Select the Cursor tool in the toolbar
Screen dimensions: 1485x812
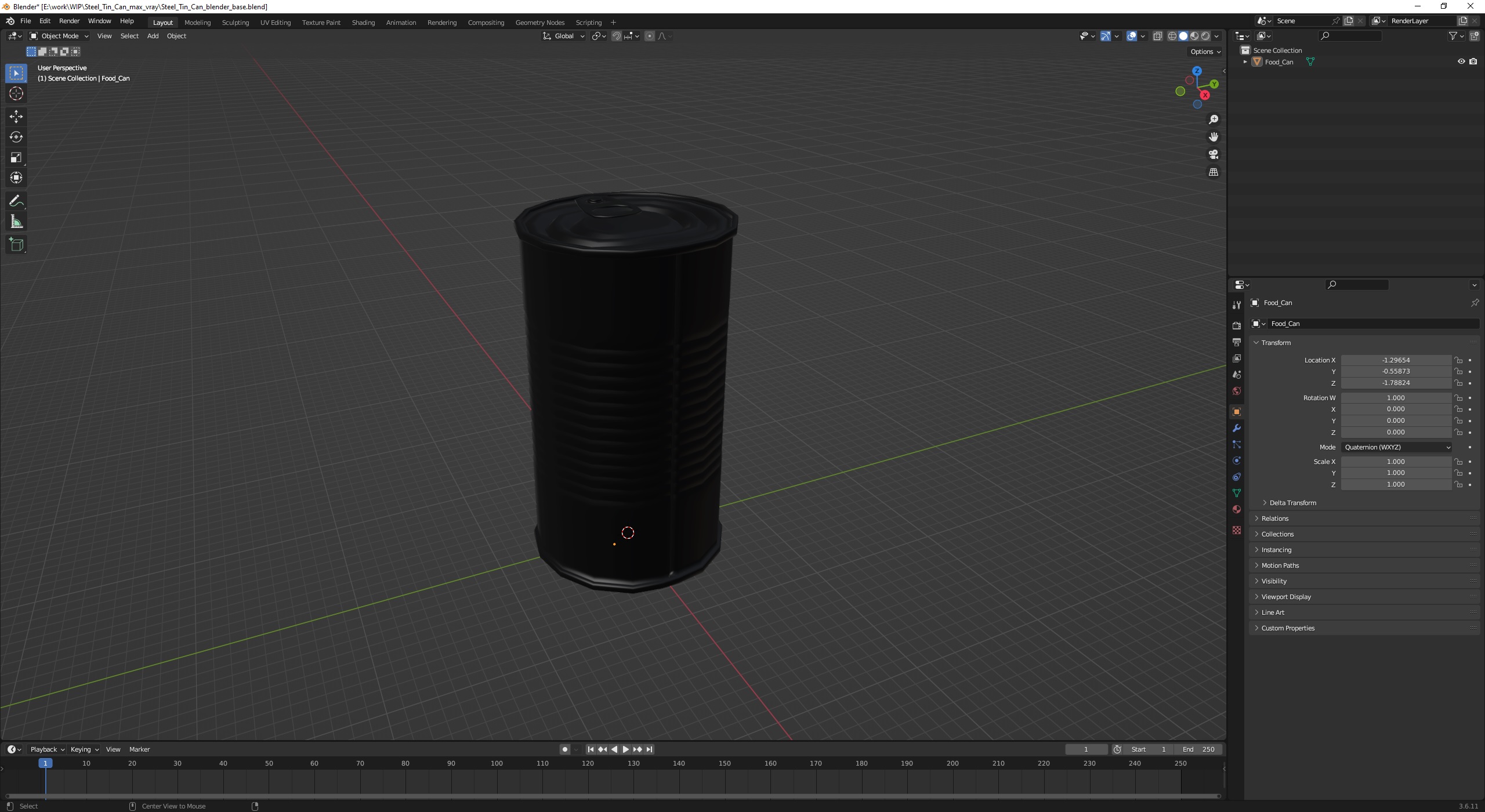click(16, 93)
